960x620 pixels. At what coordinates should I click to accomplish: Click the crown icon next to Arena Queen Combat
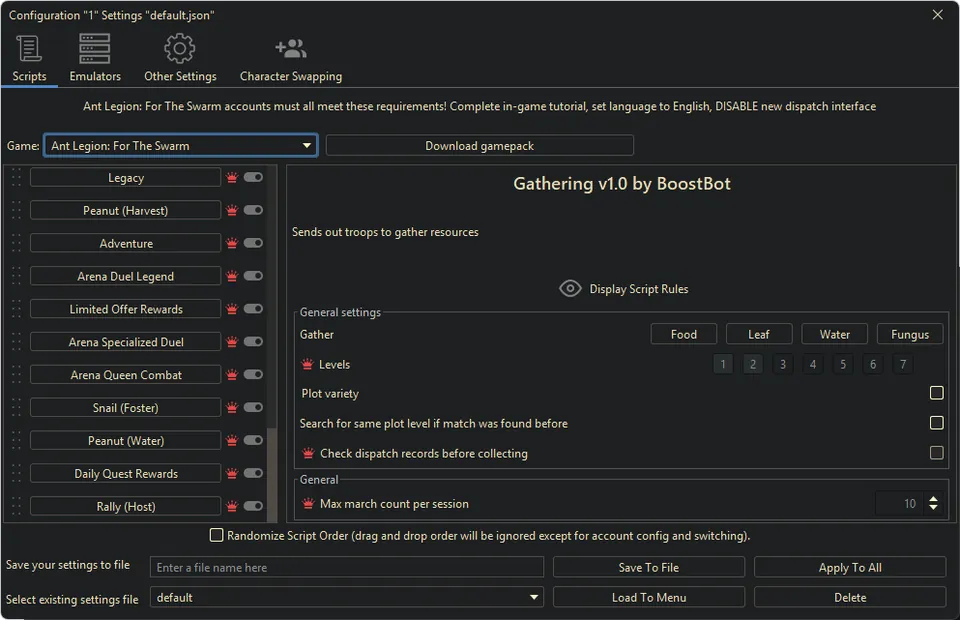pos(232,375)
